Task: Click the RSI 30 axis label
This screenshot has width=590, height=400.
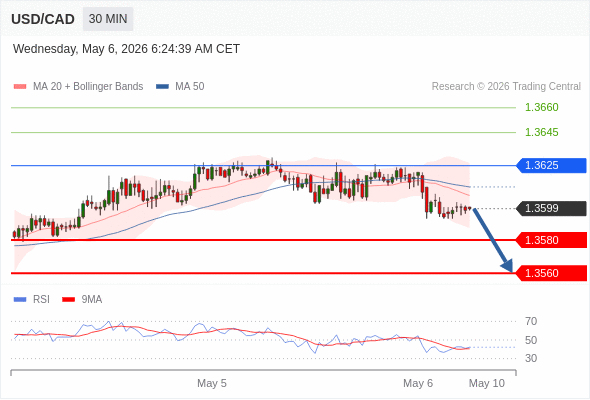Action: 531,359
